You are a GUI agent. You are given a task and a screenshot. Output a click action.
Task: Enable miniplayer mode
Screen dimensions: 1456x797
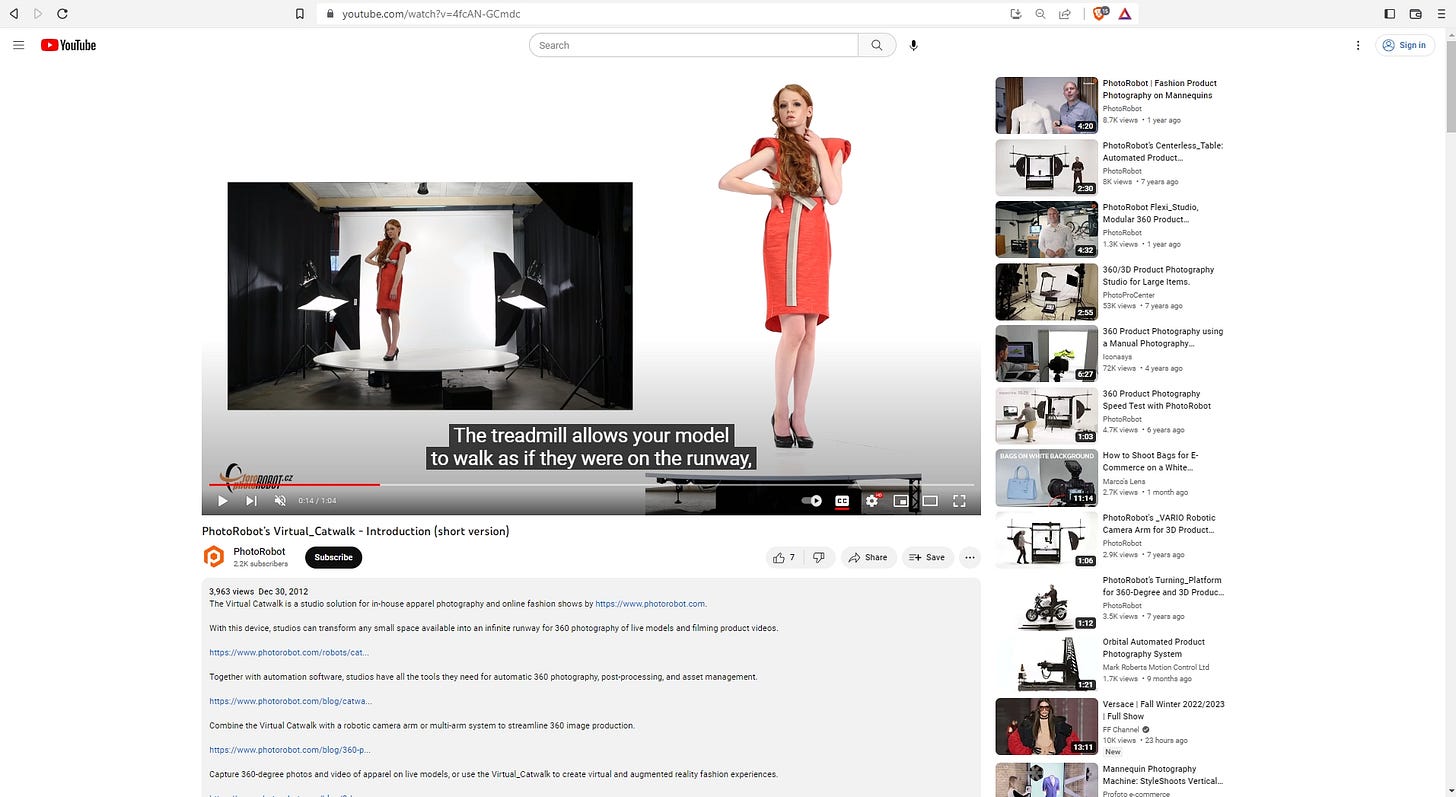click(901, 501)
